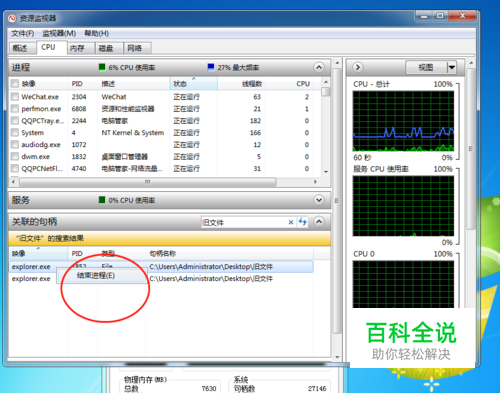Click the 服务 CPU 使用率 graph
This screenshot has height=393, width=500.
coord(403,206)
